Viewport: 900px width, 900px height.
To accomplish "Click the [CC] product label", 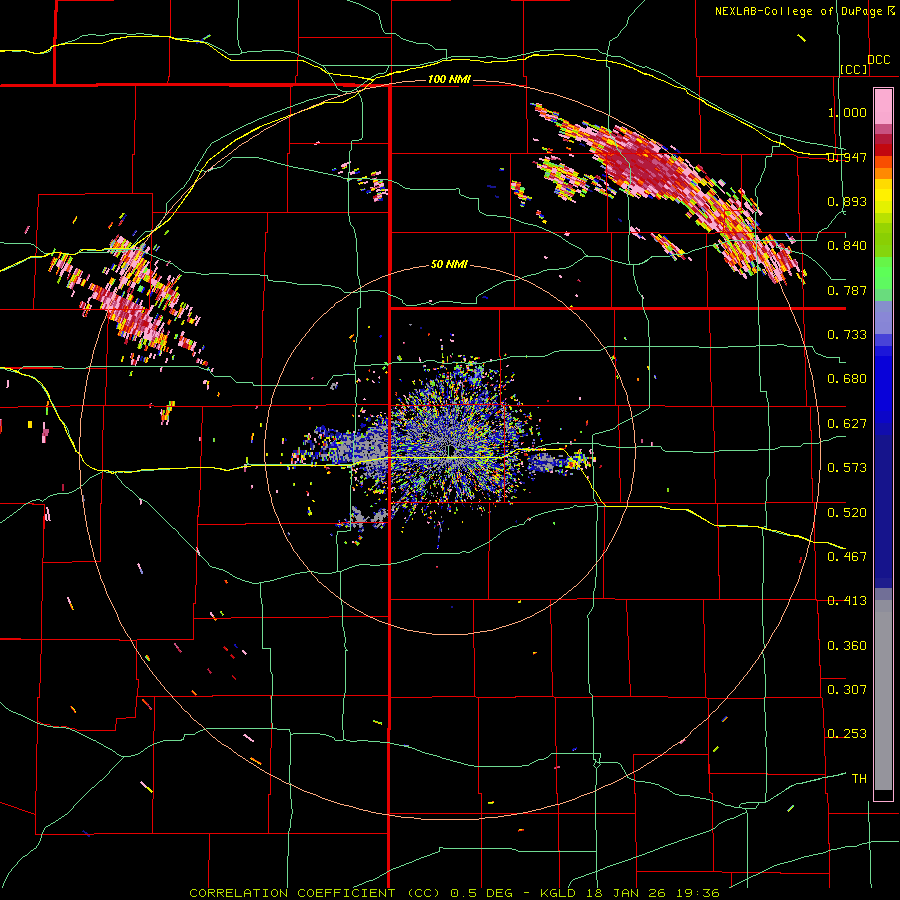I will point(854,69).
